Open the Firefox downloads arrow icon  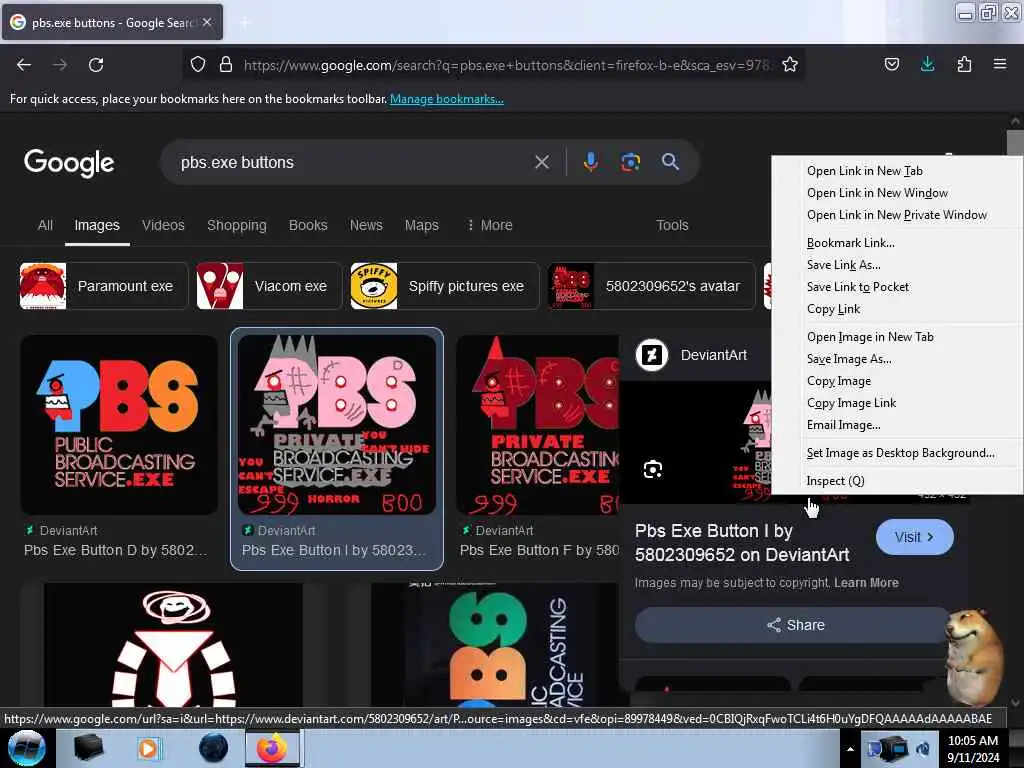click(x=927, y=64)
